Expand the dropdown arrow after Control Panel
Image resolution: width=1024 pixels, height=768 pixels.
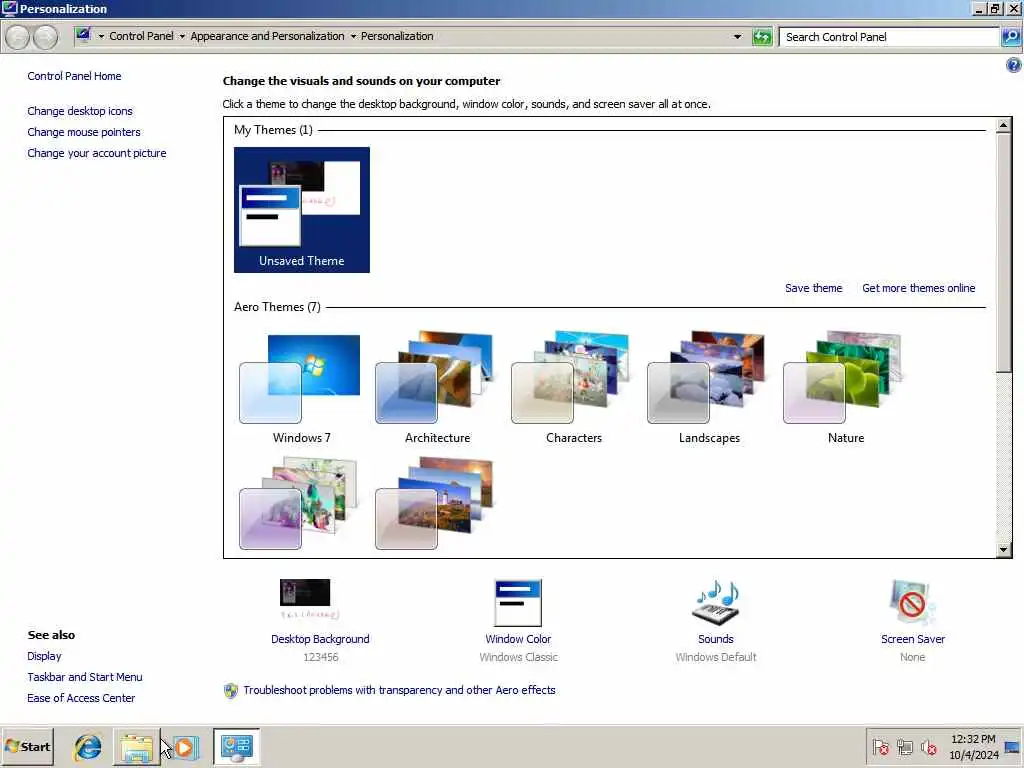tap(182, 37)
